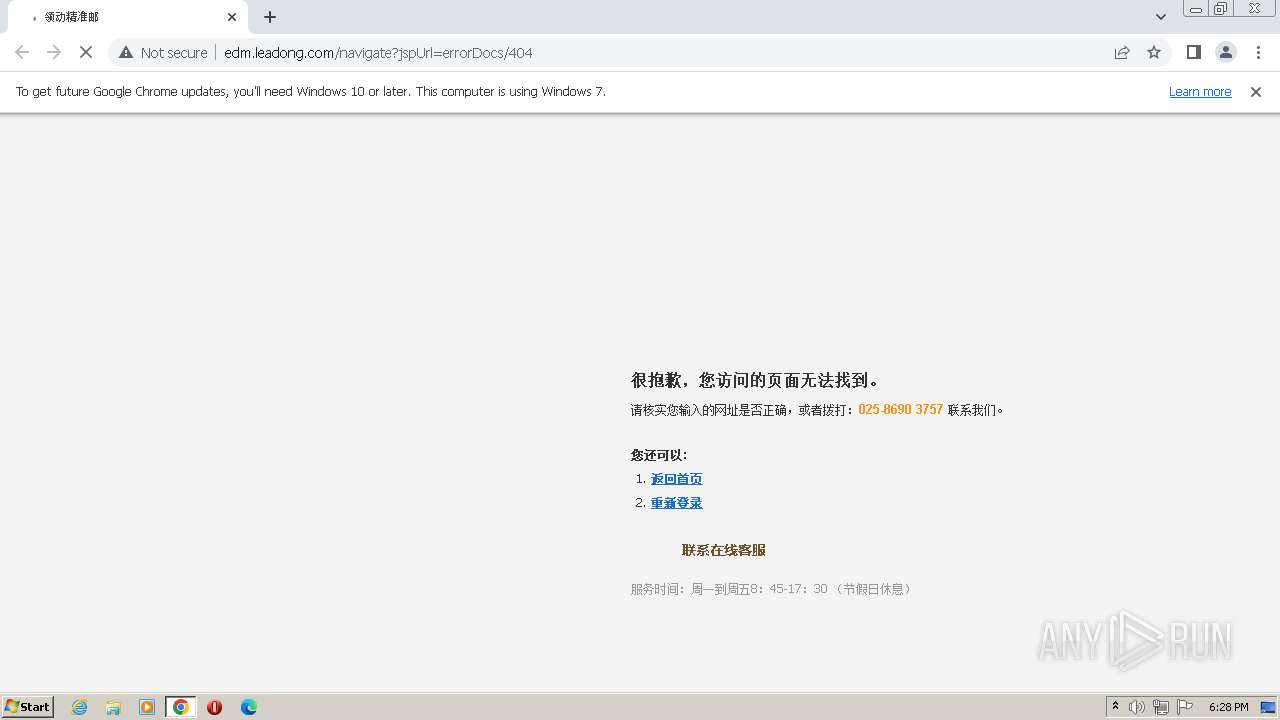Open the Chrome profile avatar
This screenshot has height=720, width=1280.
[1225, 52]
